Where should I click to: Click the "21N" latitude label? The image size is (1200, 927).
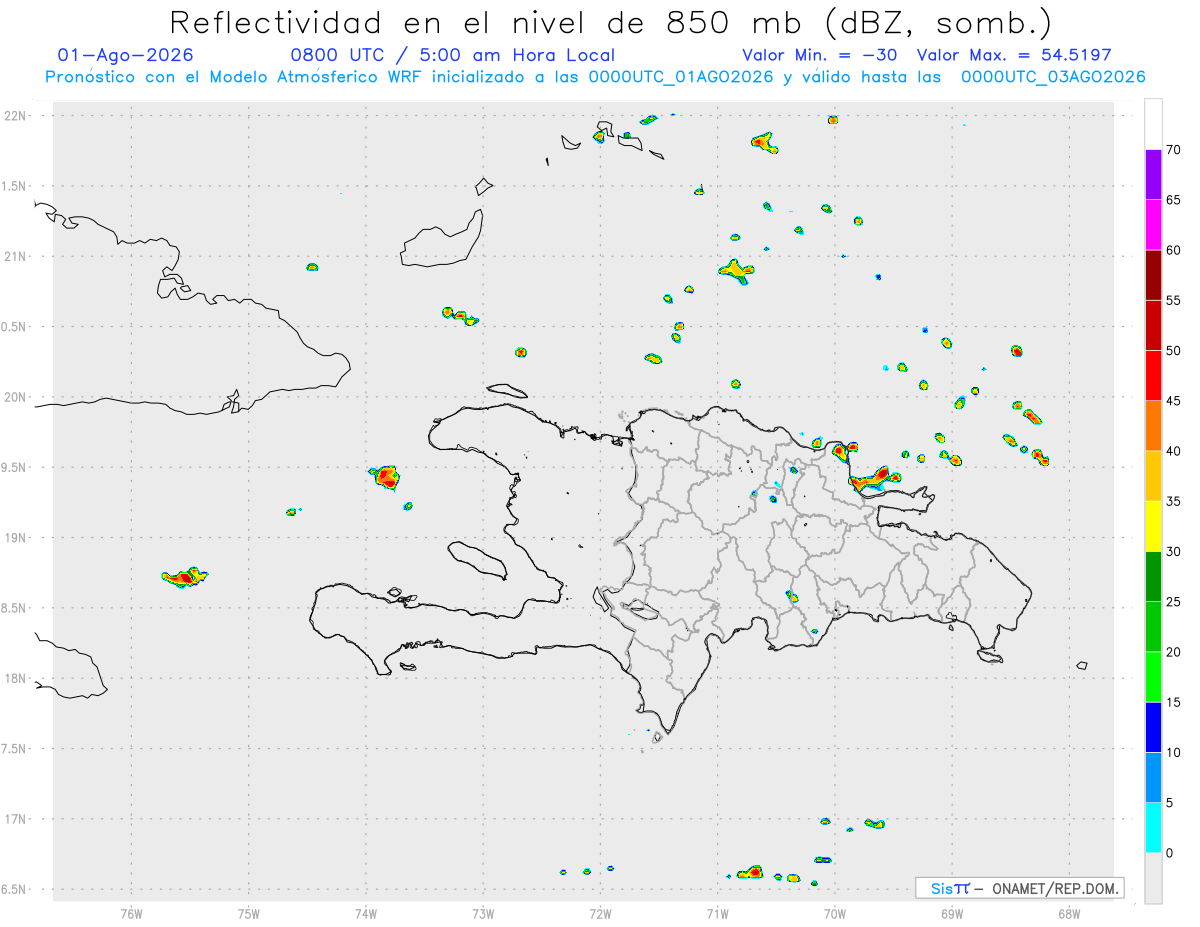coord(17,256)
